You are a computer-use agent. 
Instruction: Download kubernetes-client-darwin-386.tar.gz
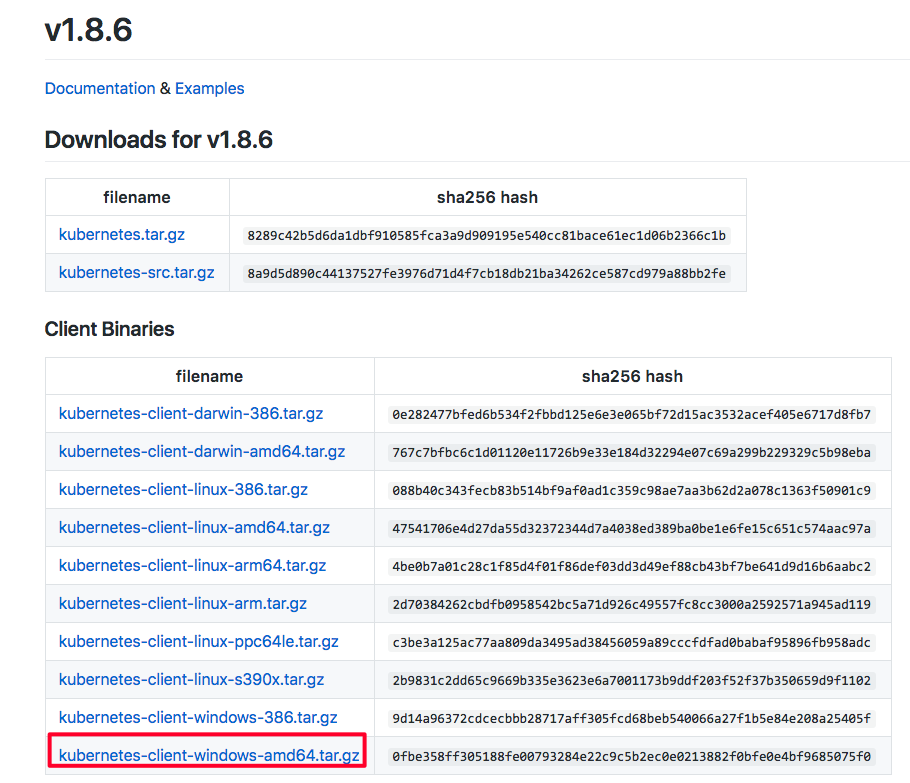[x=191, y=413]
